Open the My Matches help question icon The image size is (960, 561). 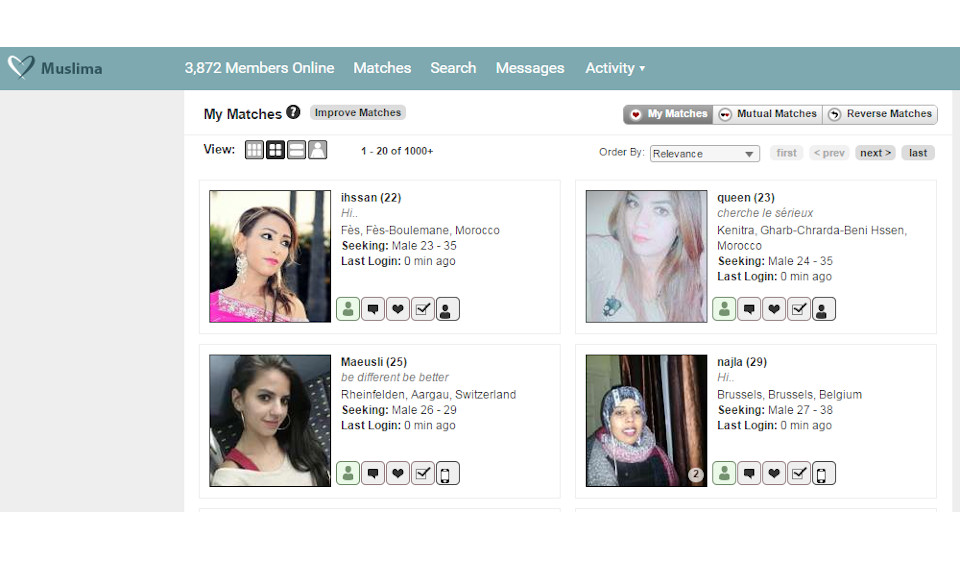[x=293, y=113]
